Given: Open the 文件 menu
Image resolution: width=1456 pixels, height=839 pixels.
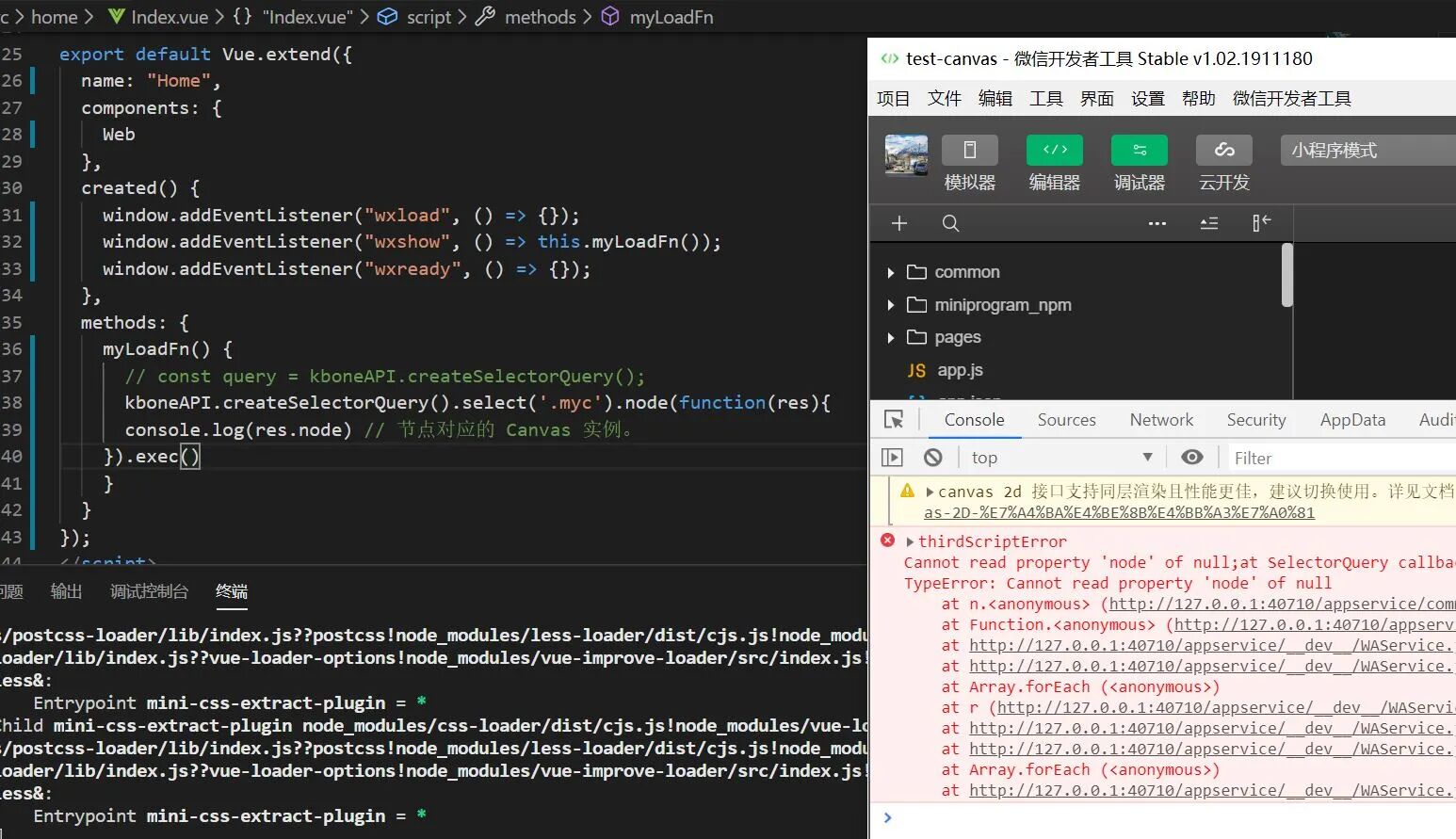Looking at the screenshot, I should pos(944,99).
